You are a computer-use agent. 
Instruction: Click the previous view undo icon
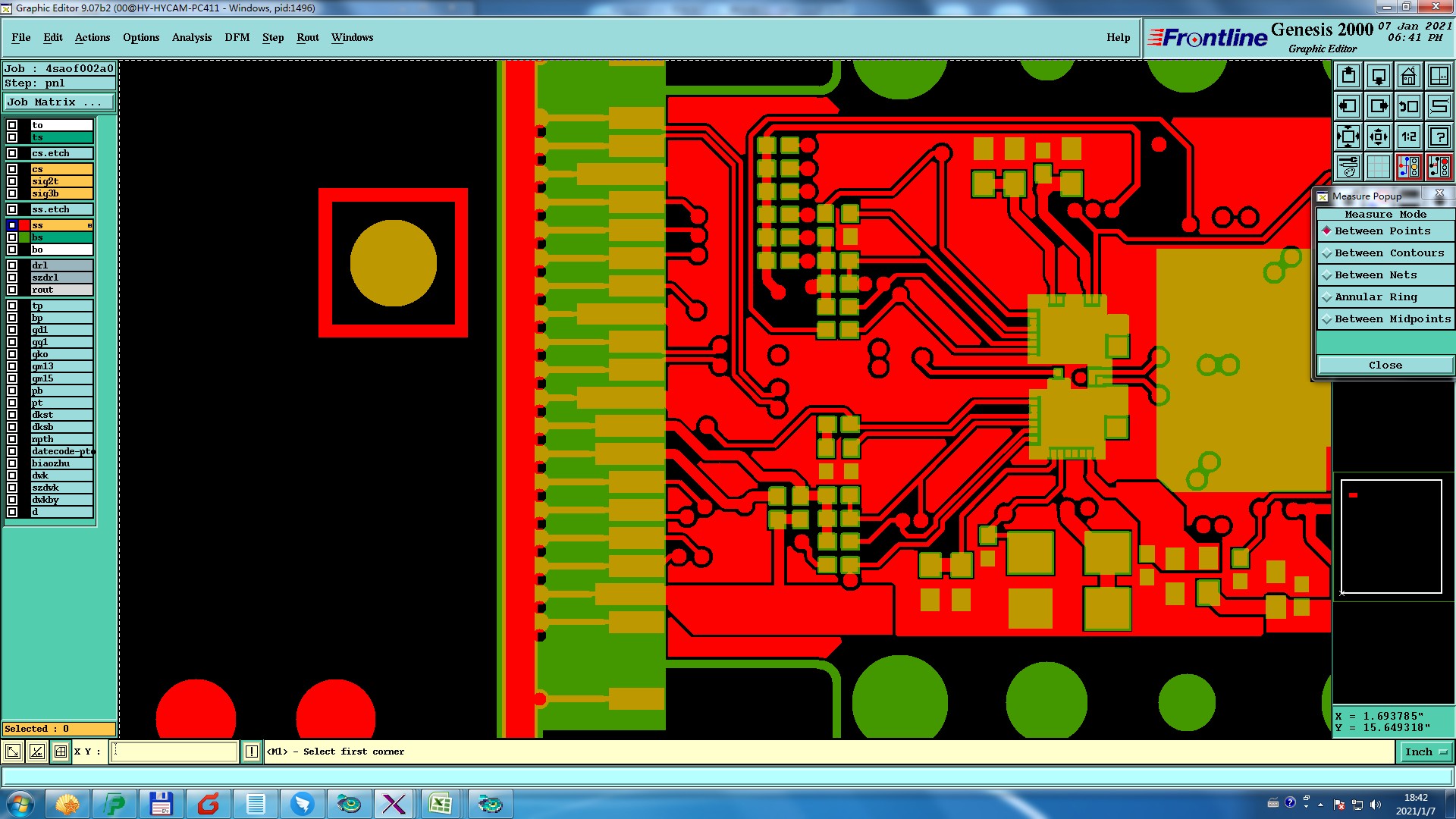pyautogui.click(x=1408, y=106)
